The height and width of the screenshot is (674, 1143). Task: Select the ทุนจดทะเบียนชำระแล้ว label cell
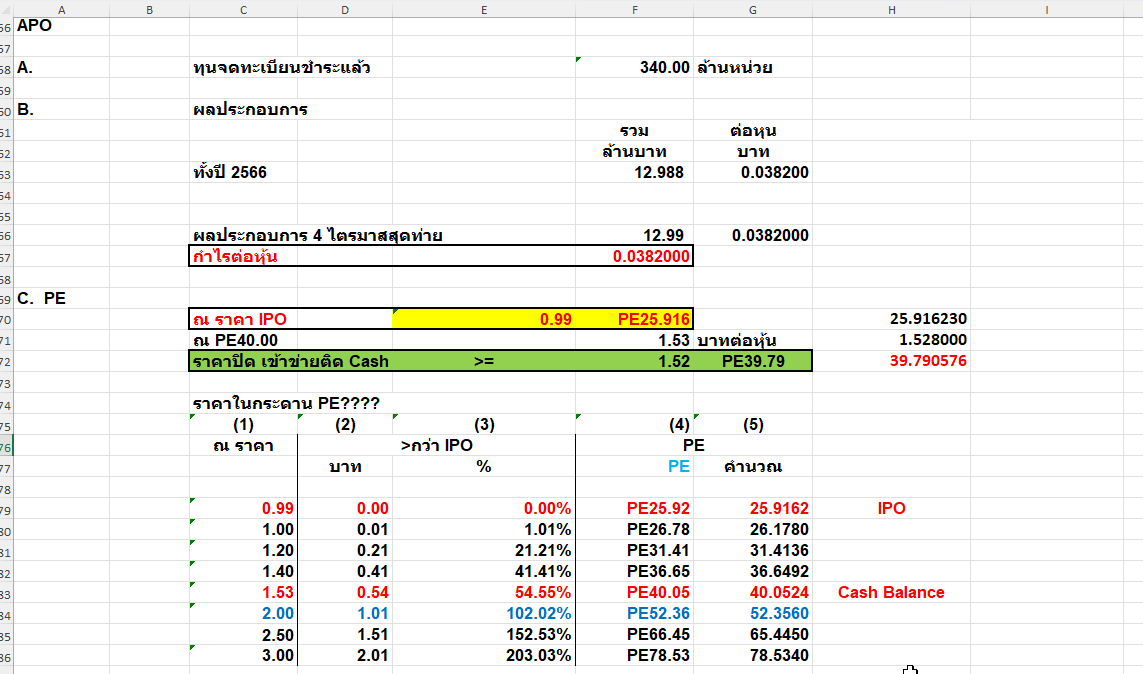tap(282, 68)
